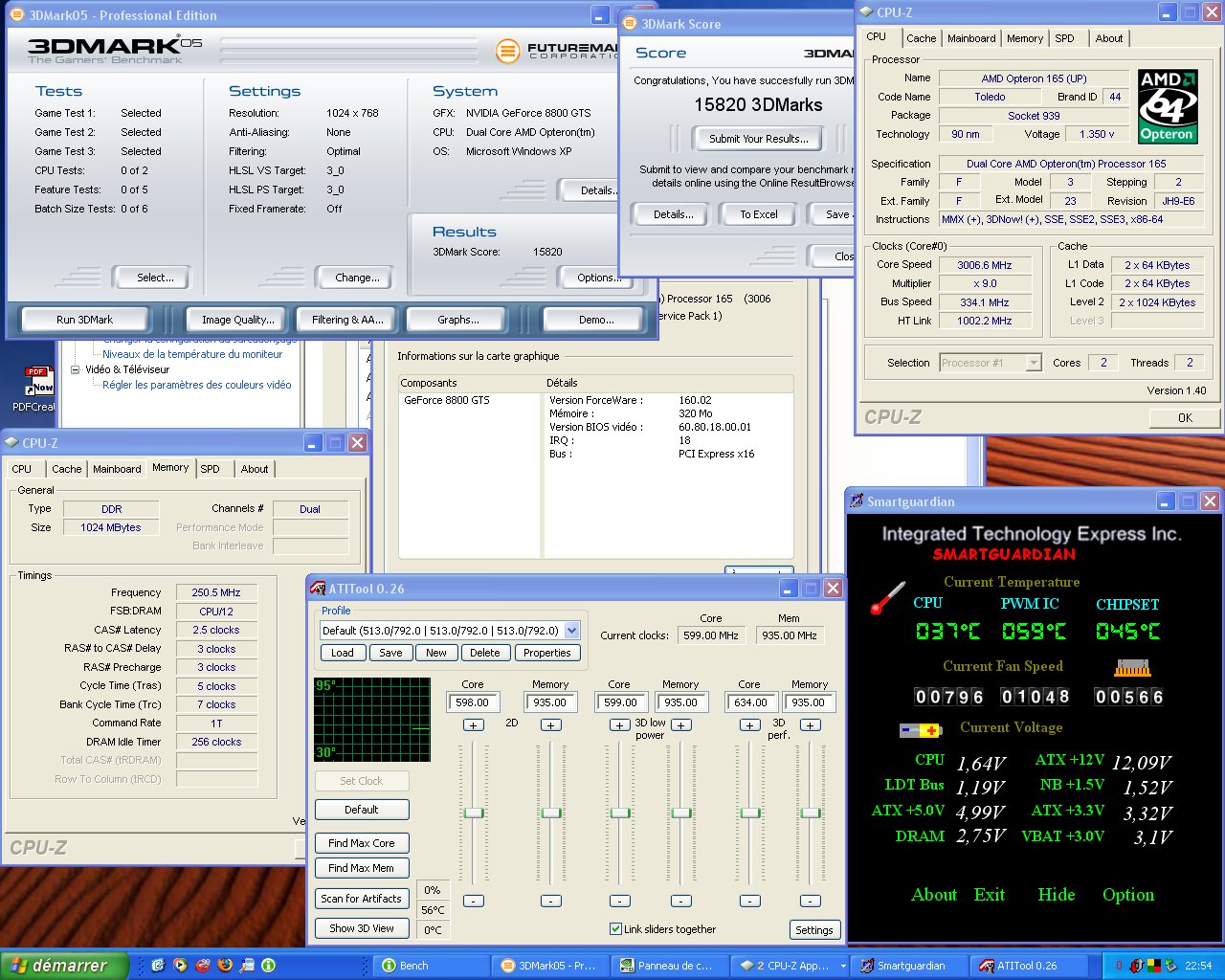1225x980 pixels.
Task: Open the Processor #1 selection dropdown in CPU-Z
Action: (1034, 363)
